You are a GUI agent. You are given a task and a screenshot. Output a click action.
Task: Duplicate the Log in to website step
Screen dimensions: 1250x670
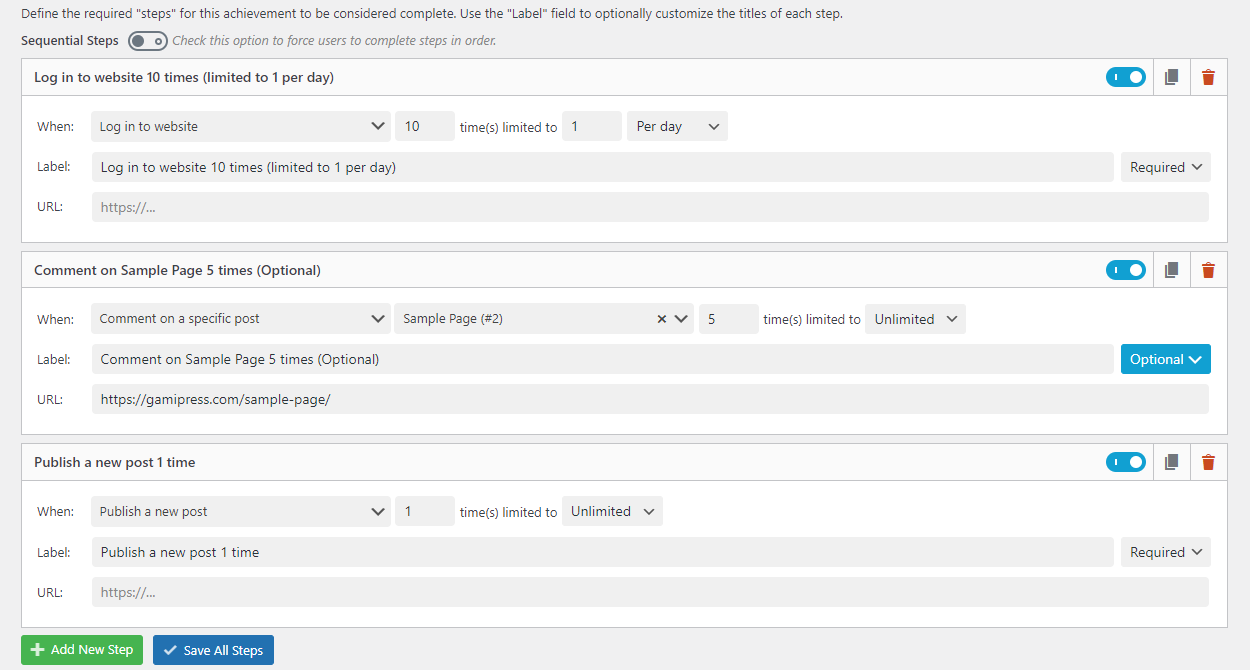click(1172, 77)
